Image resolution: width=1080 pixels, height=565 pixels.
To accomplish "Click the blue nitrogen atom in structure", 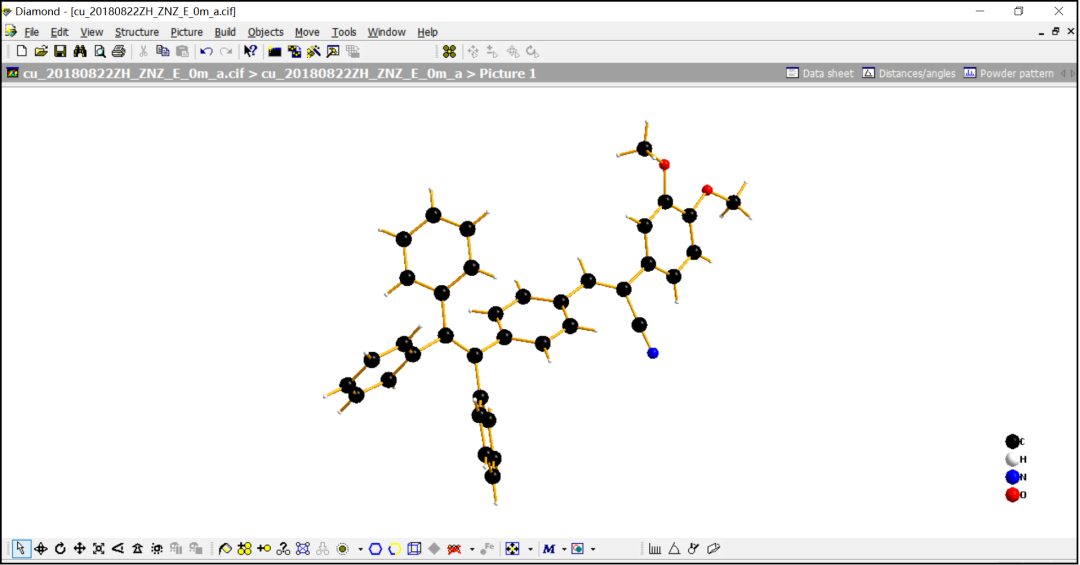I will click(x=653, y=353).
